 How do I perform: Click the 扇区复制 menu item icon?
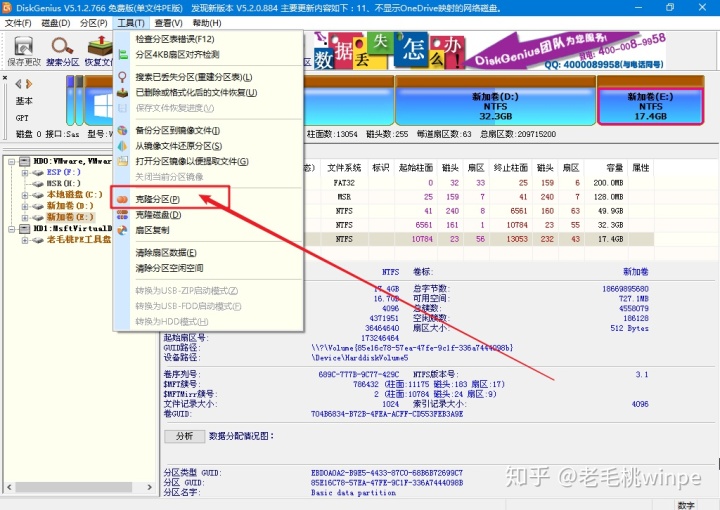[x=122, y=230]
